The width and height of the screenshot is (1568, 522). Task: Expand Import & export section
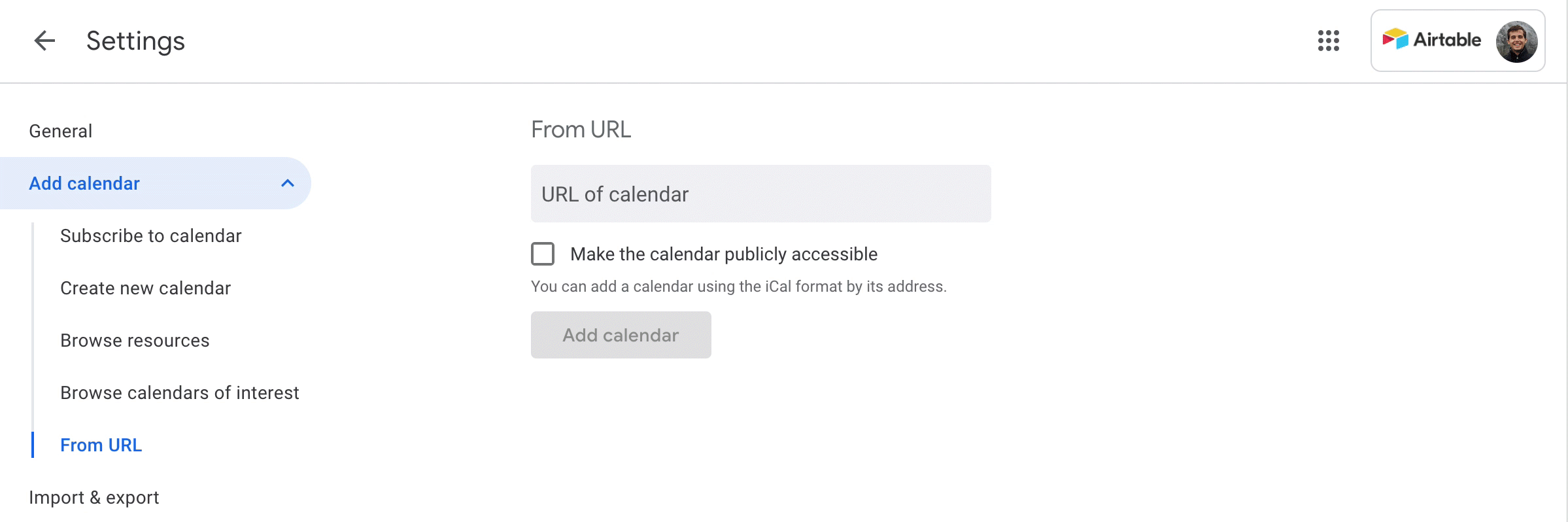pos(94,497)
